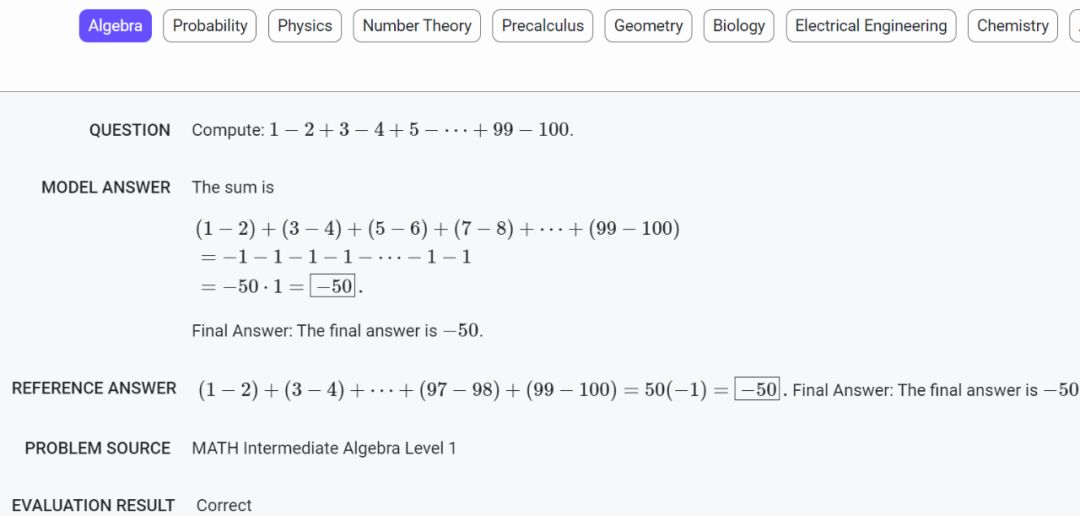Viewport: 1080px width, 516px height.
Task: Click the MODEL ANSWER label
Action: point(106,187)
